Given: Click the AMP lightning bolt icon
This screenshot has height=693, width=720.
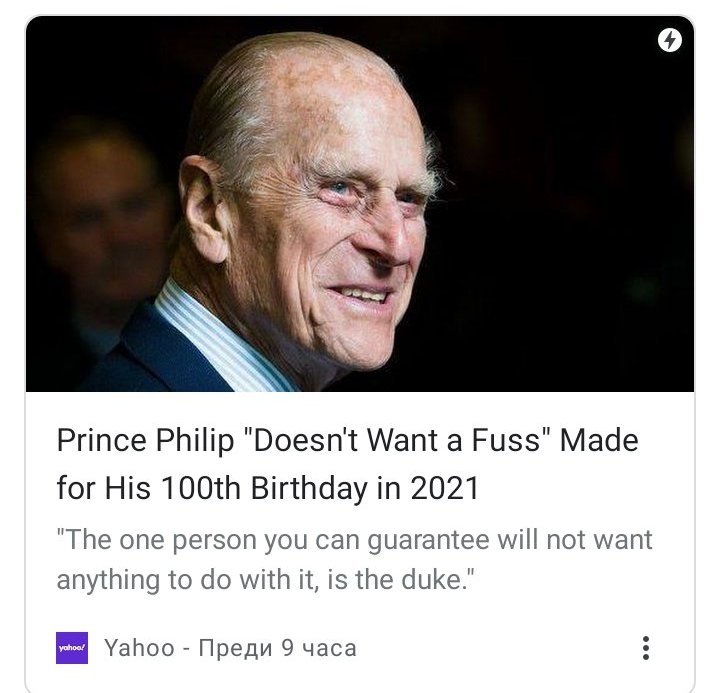Looking at the screenshot, I should click(x=671, y=41).
